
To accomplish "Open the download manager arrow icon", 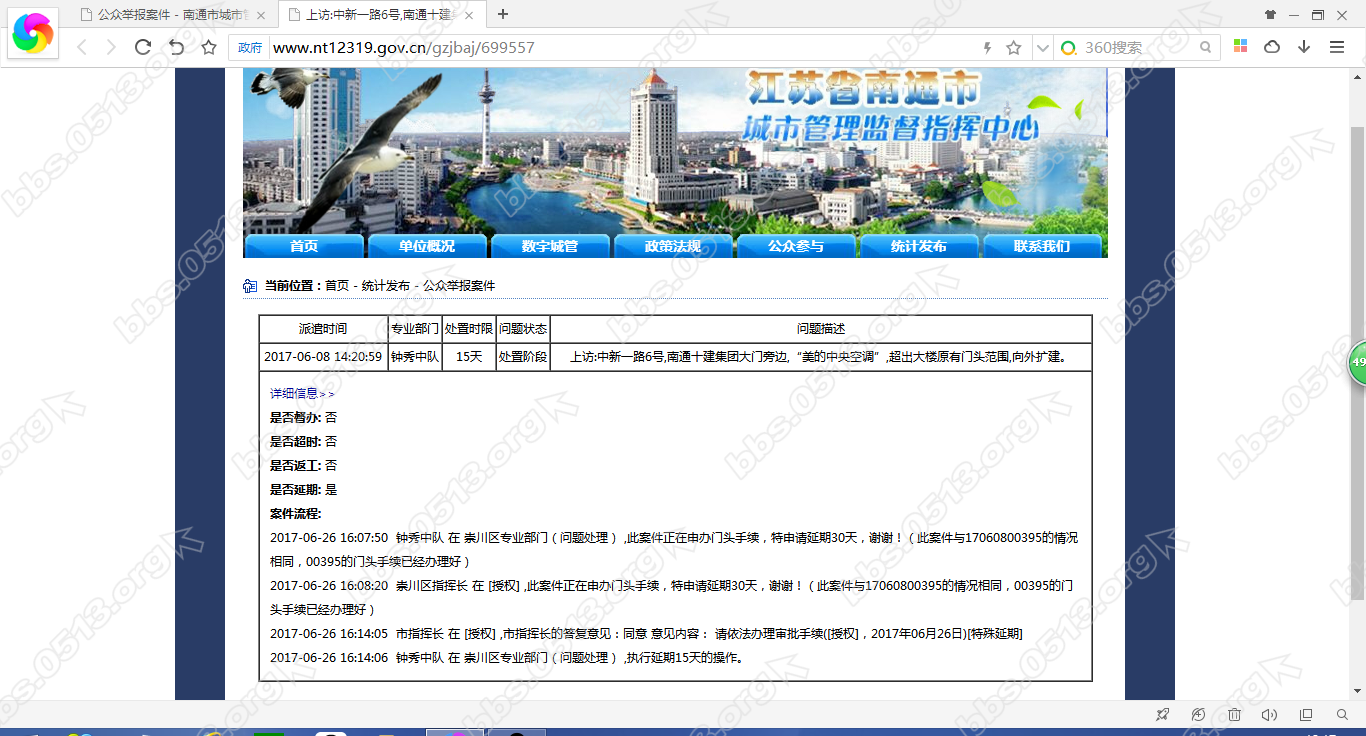I will point(1304,46).
